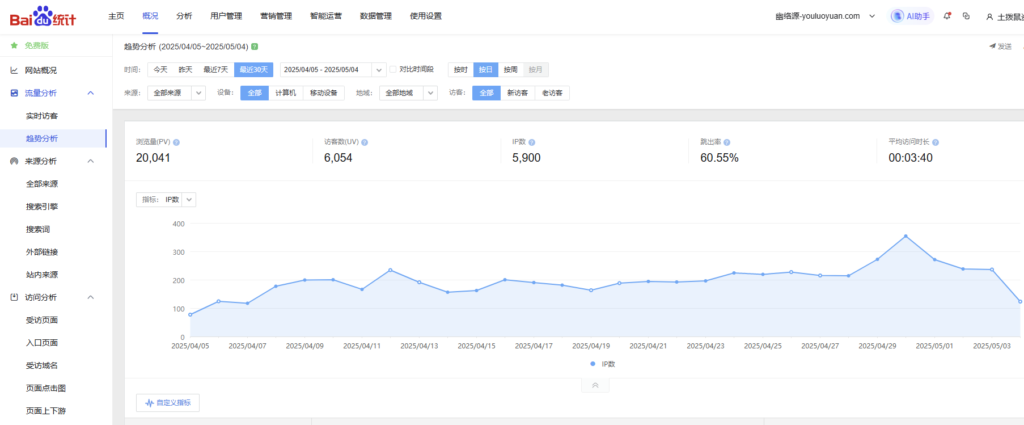The width and height of the screenshot is (1024, 425).
Task: Open 外部链接 in sidebar
Action: coord(42,252)
